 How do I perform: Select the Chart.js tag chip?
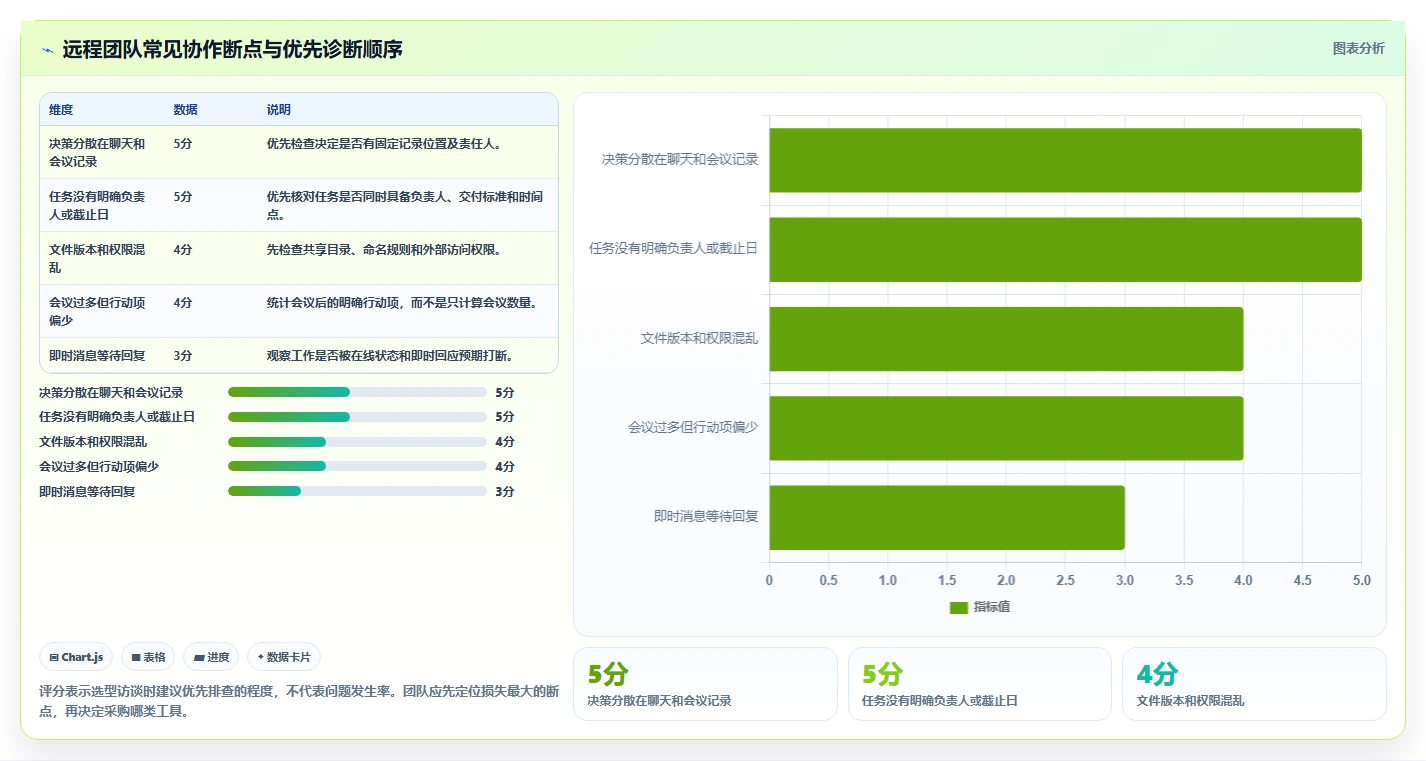pos(77,657)
